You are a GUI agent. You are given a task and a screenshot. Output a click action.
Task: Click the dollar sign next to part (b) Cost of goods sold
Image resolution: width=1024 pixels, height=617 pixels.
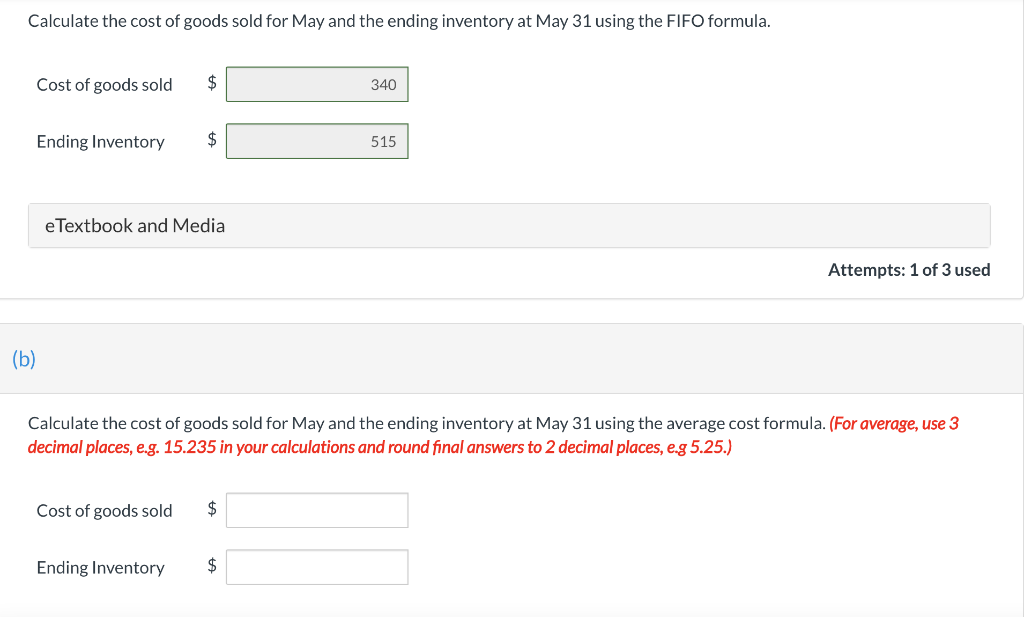point(211,510)
